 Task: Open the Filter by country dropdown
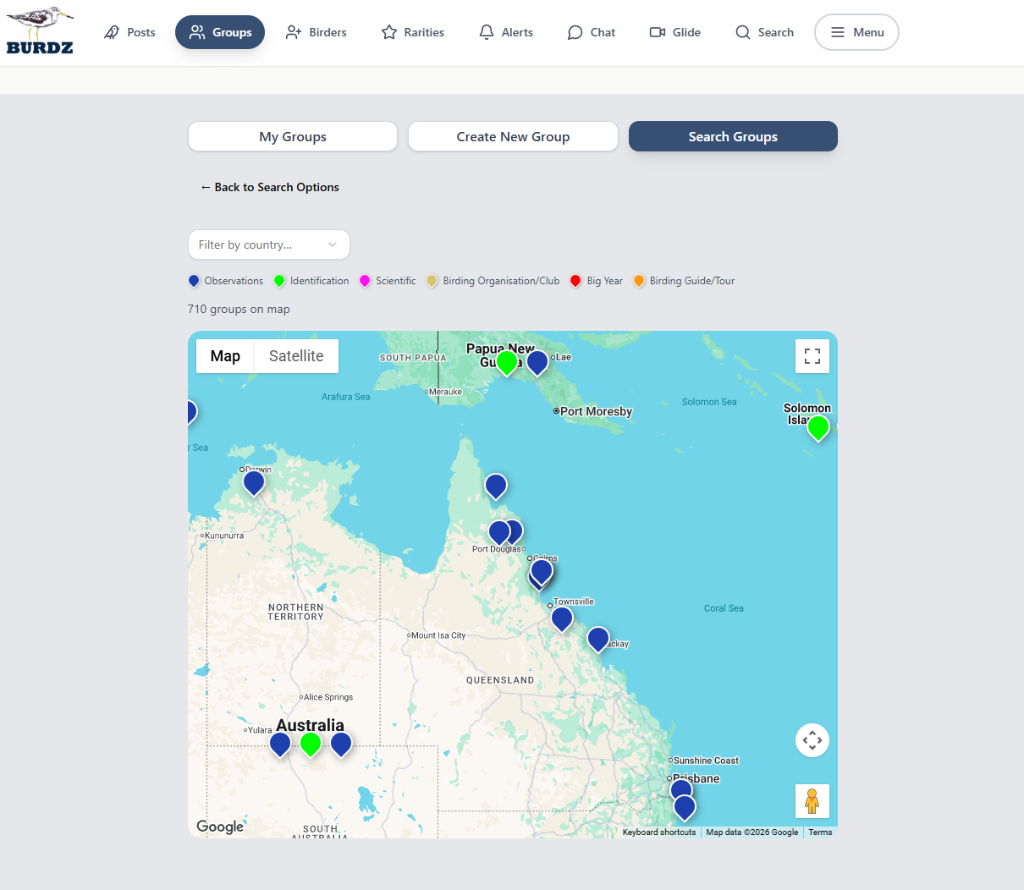tap(269, 245)
